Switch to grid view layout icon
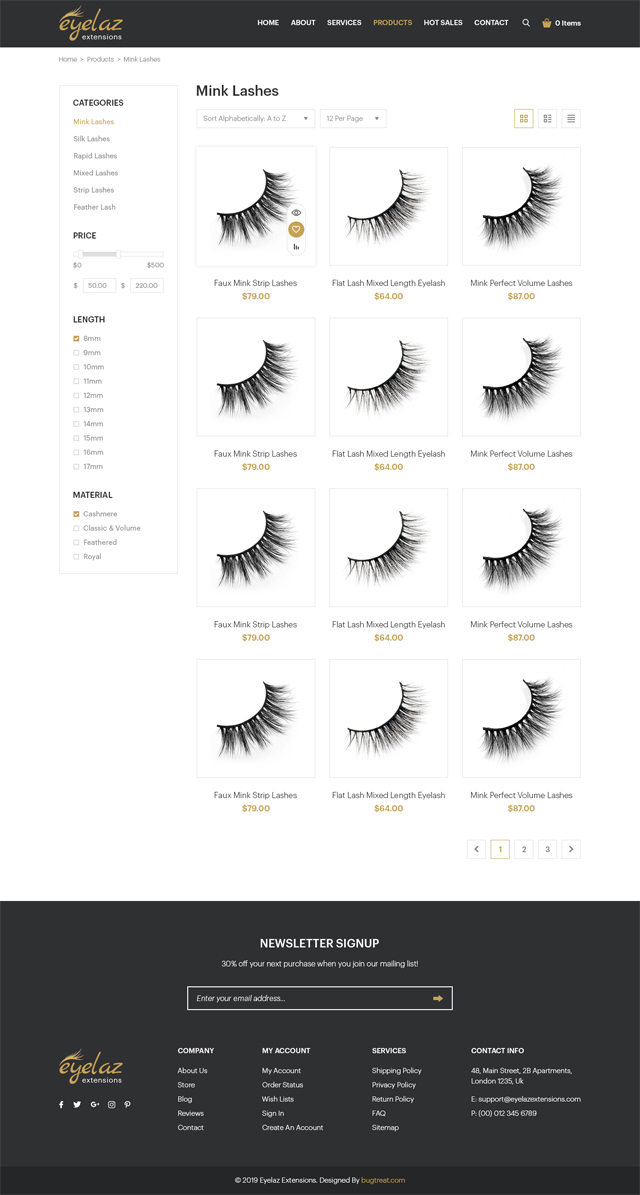This screenshot has width=640, height=1195. pos(523,118)
